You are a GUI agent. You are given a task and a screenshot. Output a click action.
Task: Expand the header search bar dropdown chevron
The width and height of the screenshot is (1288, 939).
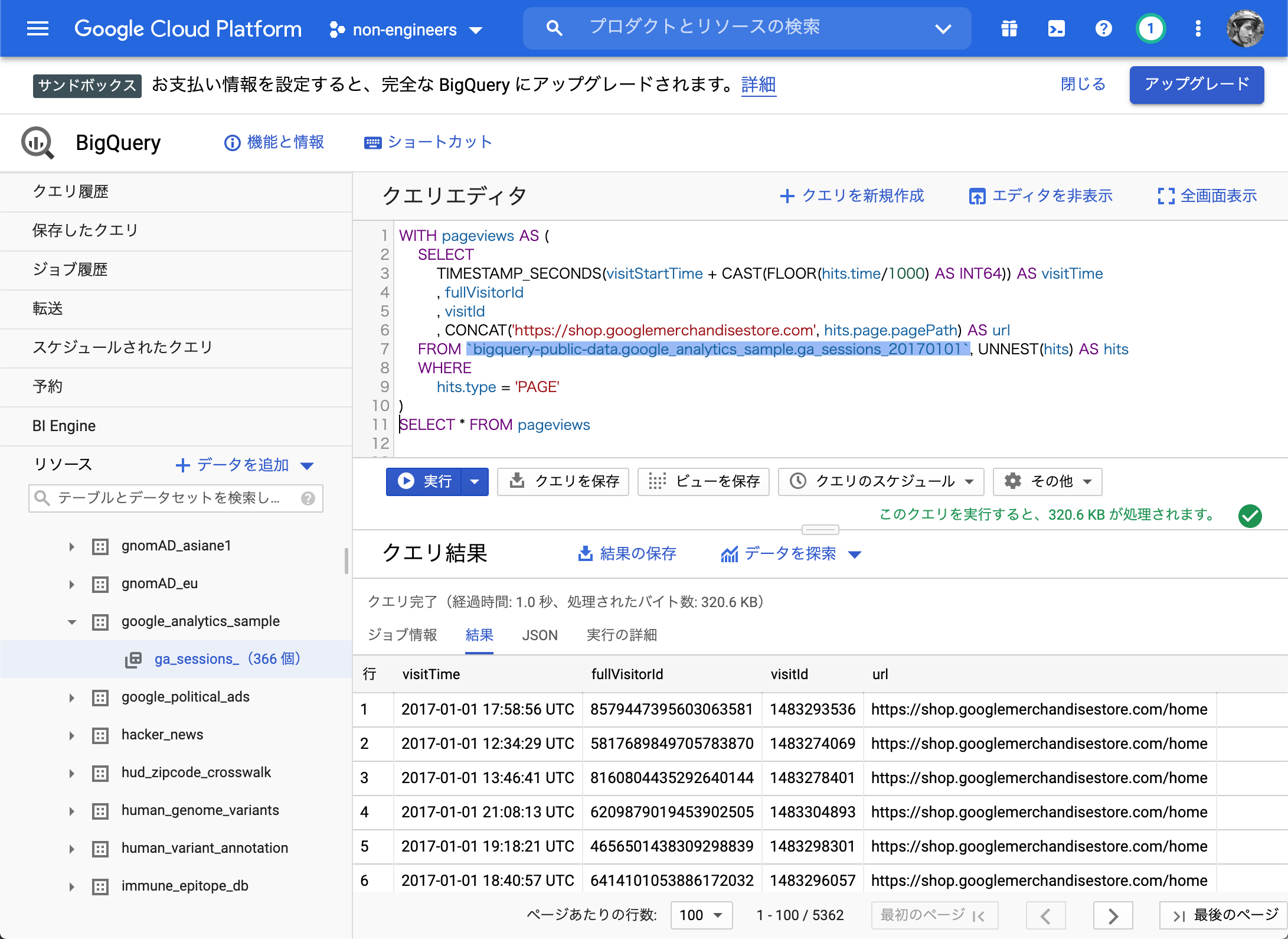point(943,28)
